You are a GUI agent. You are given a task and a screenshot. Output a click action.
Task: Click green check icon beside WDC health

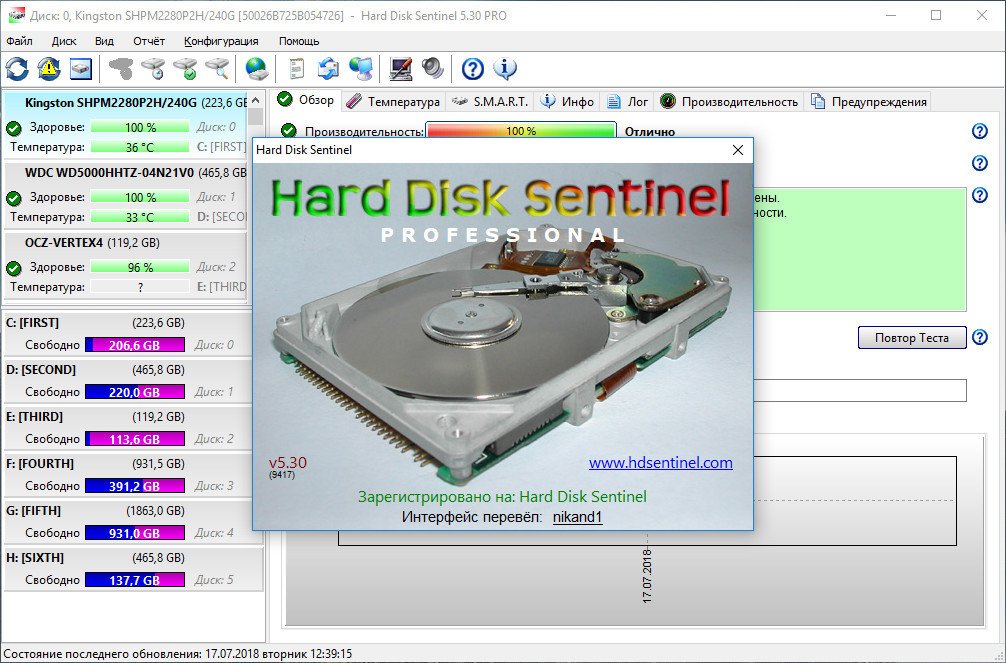pos(13,198)
